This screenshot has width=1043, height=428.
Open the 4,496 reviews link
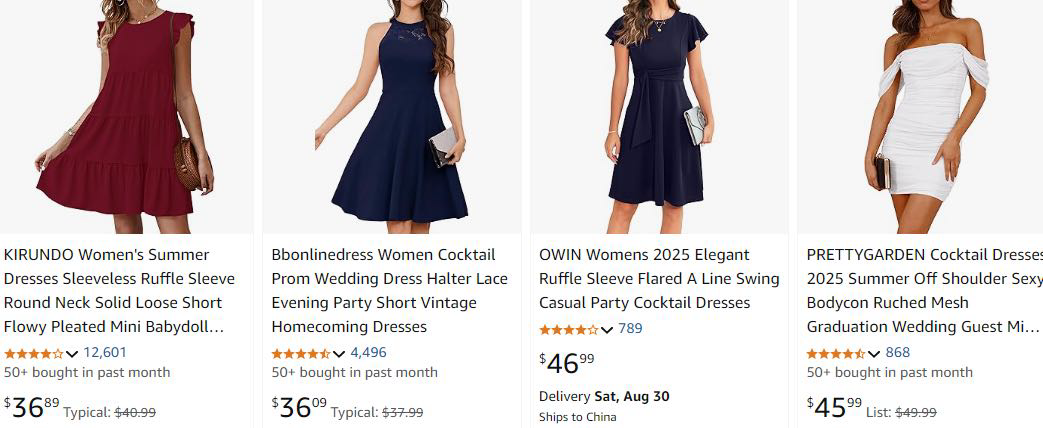pos(368,352)
